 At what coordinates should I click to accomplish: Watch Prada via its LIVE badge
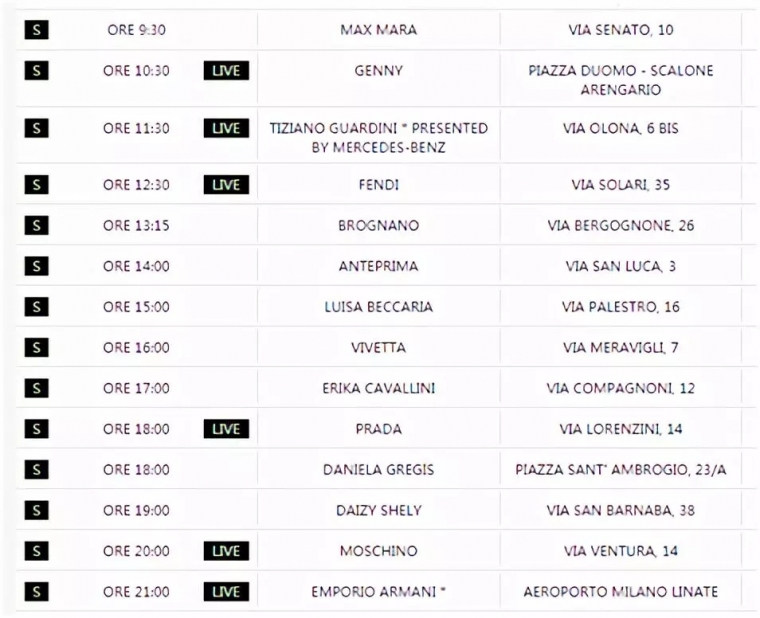click(x=226, y=429)
